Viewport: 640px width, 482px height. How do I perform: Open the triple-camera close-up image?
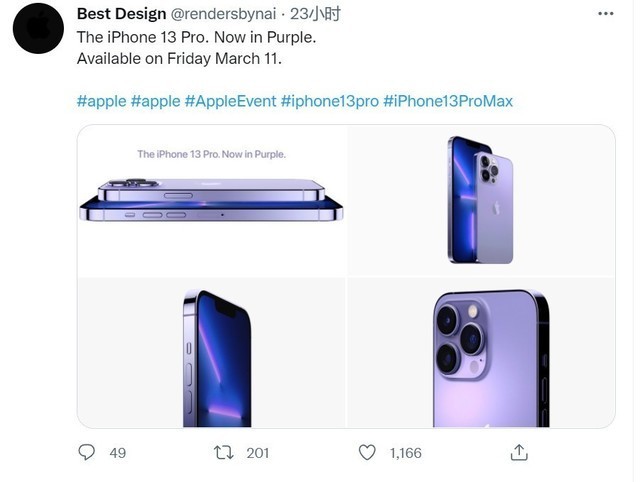481,353
